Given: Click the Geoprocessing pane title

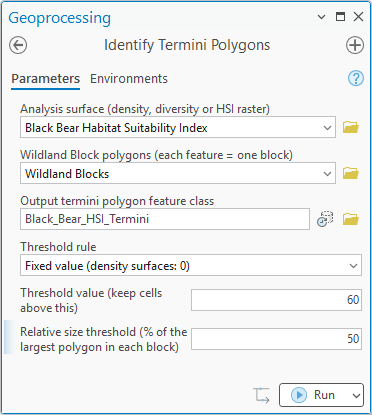Looking at the screenshot, I should [x=60, y=18].
